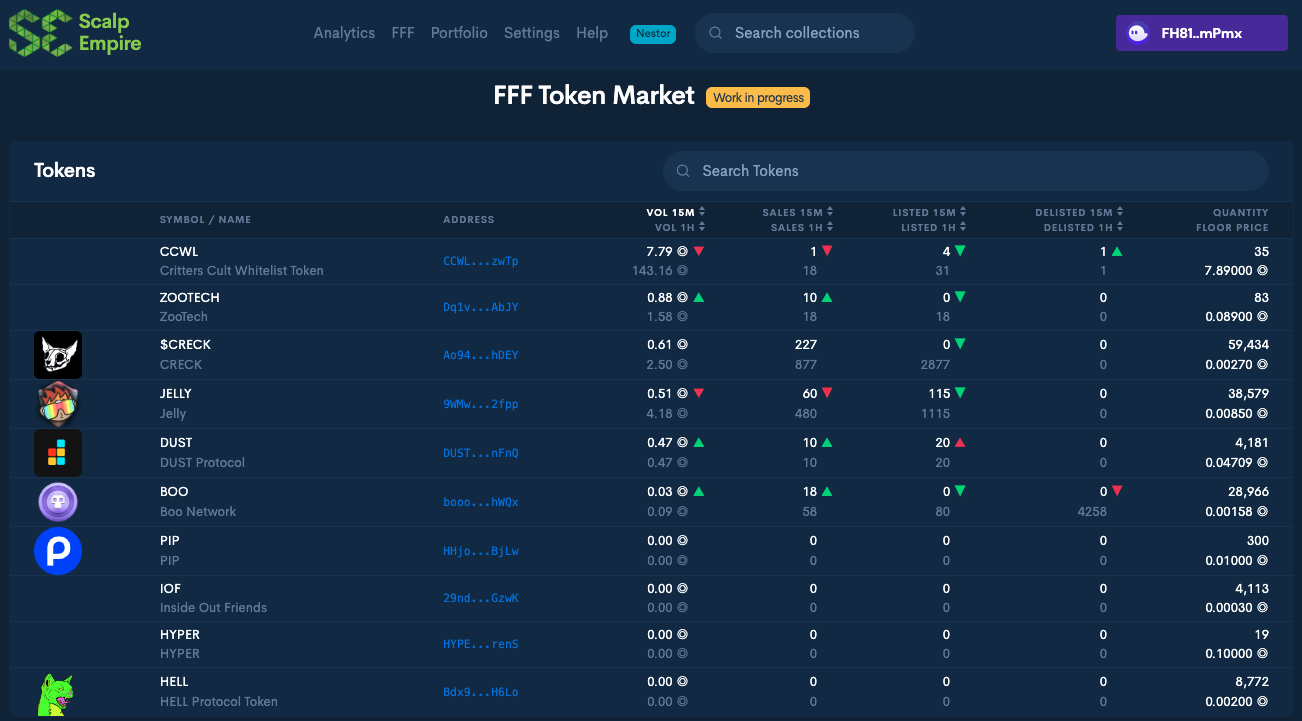Open the Portfolio page
This screenshot has height=721, width=1302.
tap(459, 33)
